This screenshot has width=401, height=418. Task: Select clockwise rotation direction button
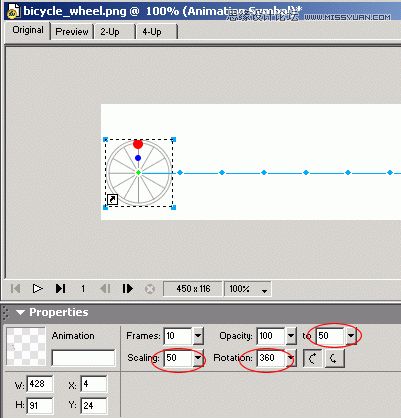pyautogui.click(x=313, y=358)
